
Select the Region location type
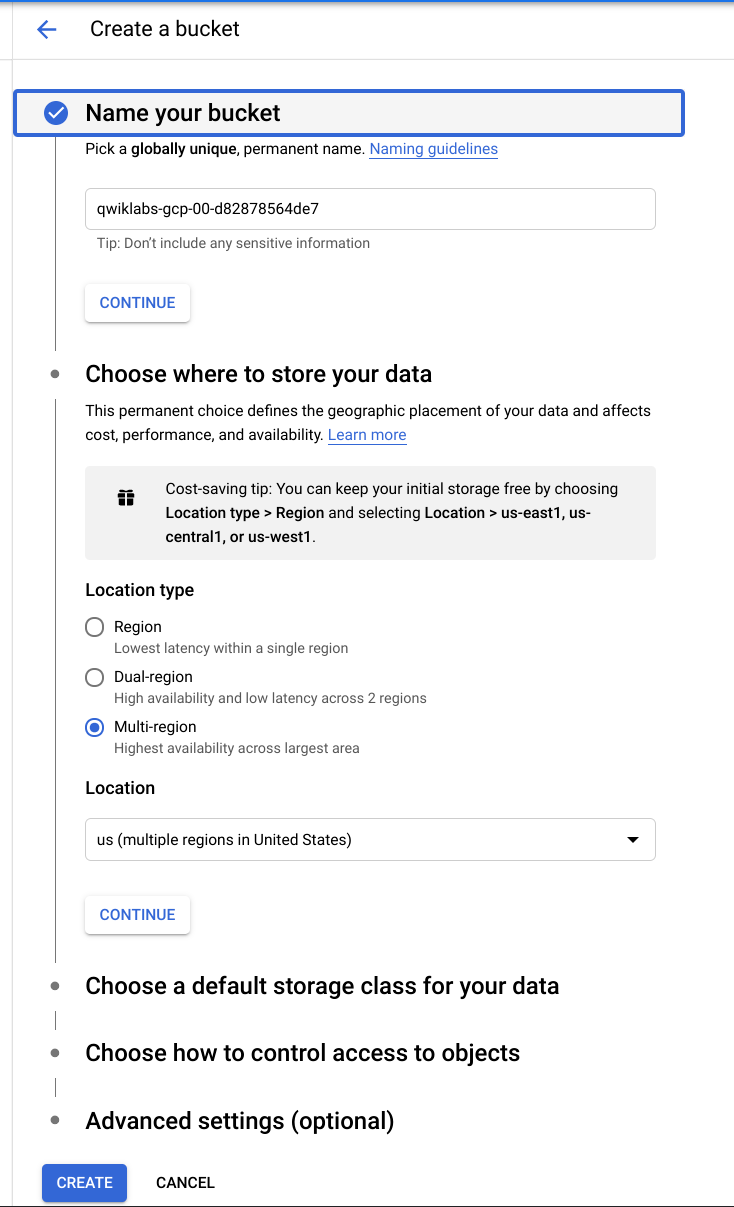point(95,627)
